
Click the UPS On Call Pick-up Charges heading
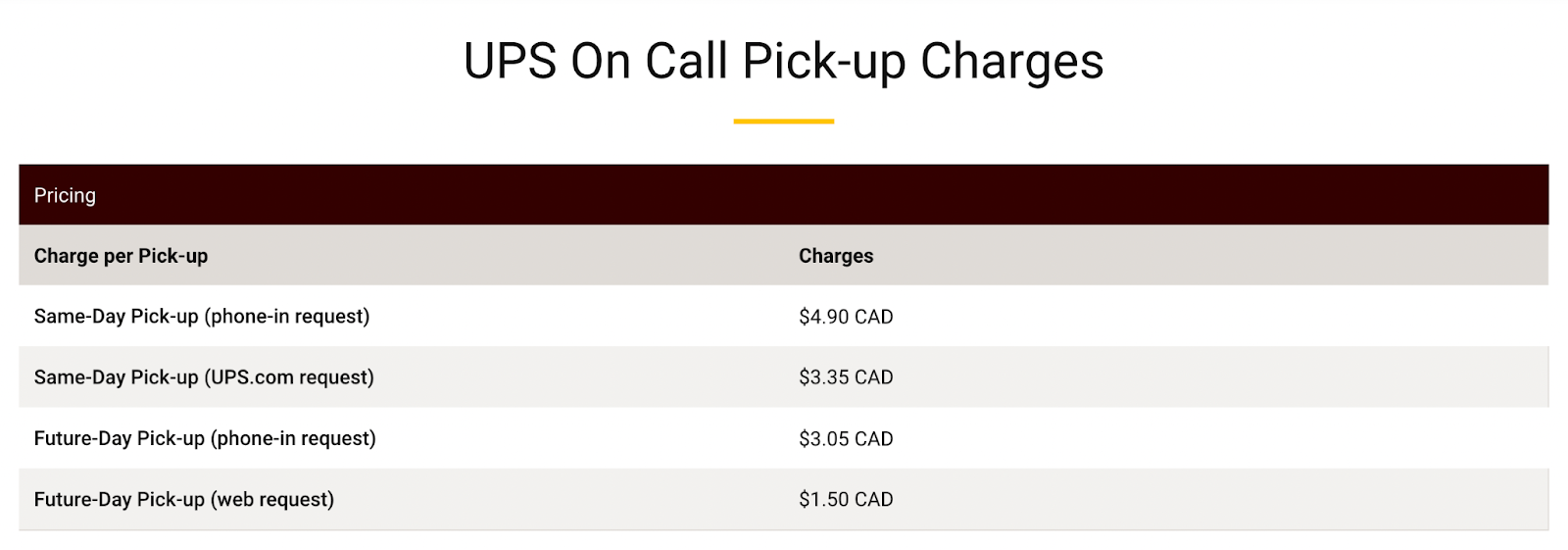[x=783, y=61]
